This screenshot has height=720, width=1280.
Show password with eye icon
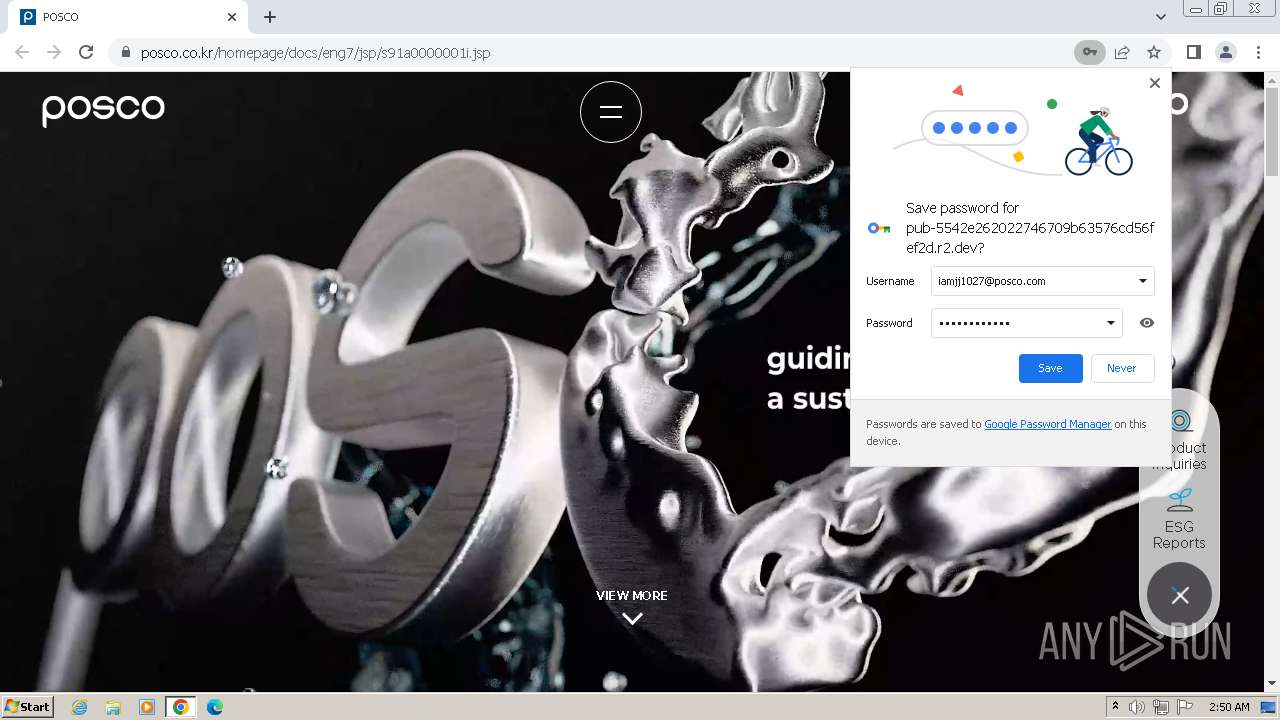(x=1147, y=323)
